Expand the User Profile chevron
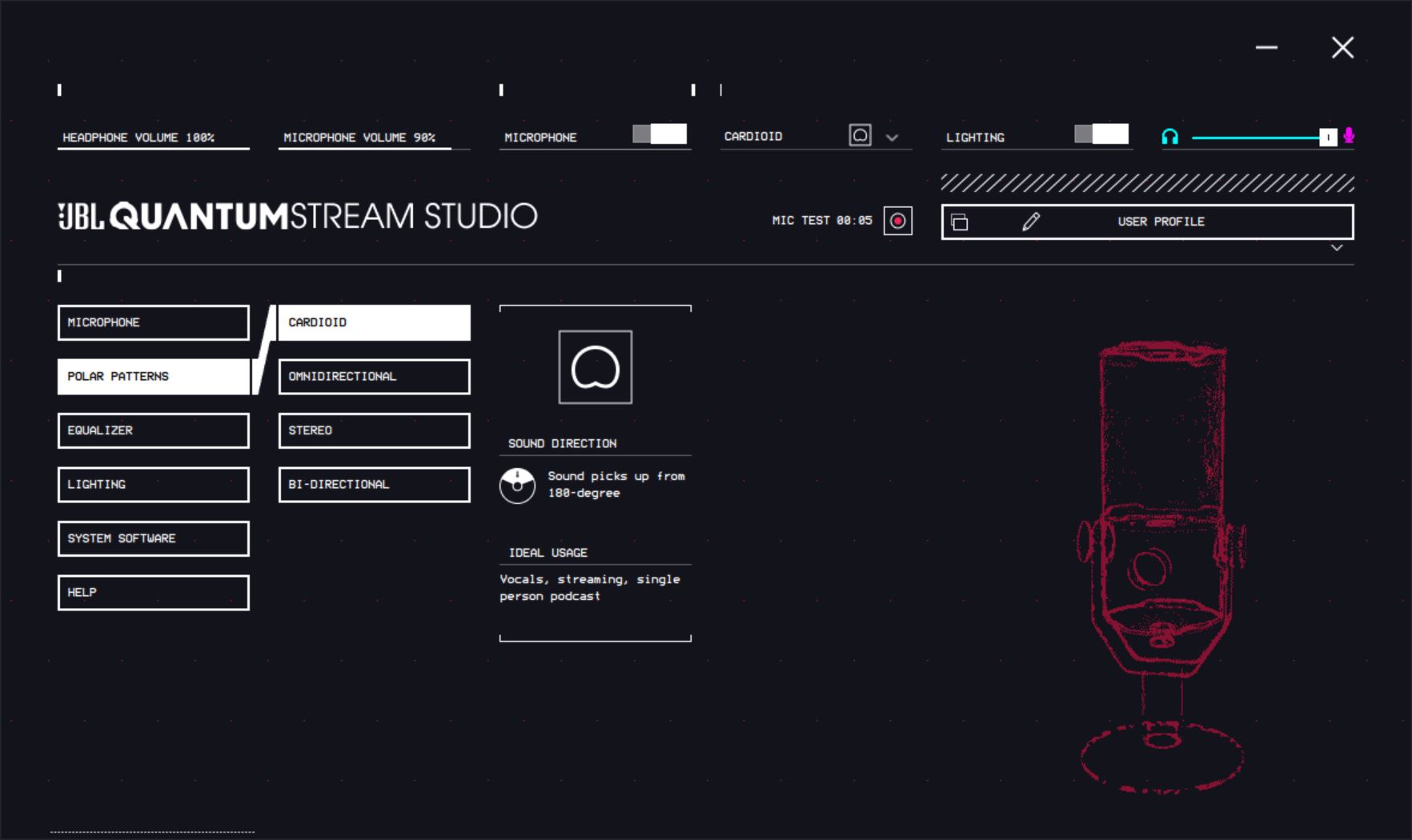Screen dimensions: 1412x840 point(1337,248)
